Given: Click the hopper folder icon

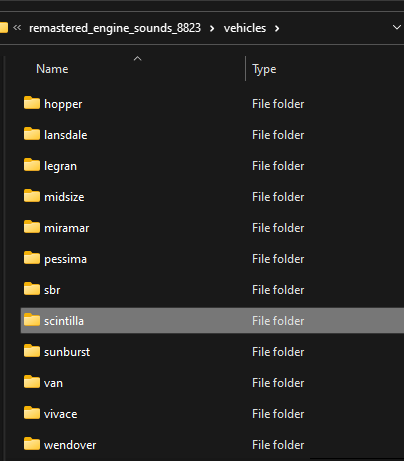Looking at the screenshot, I should pos(32,103).
